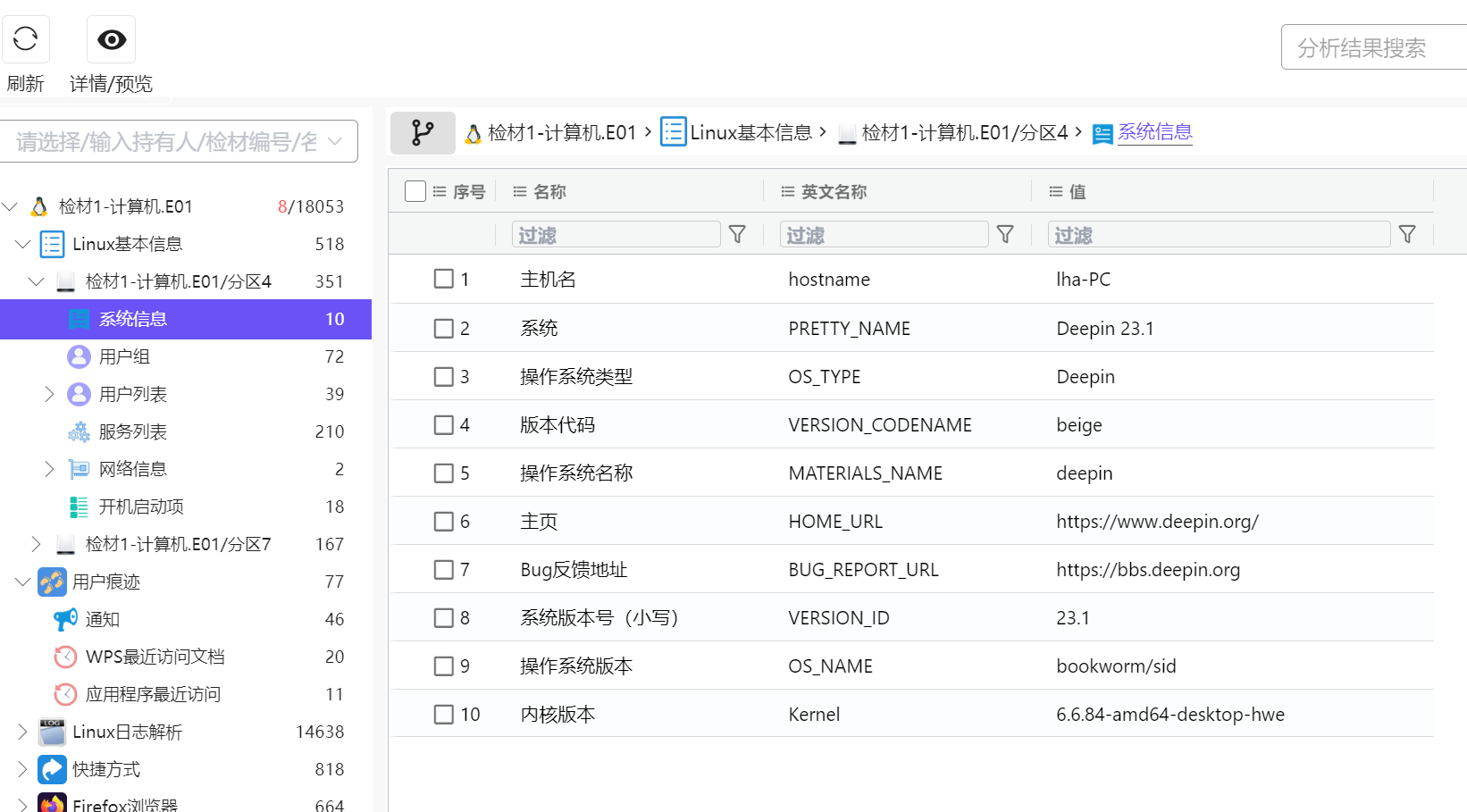Click 通知 megaphone icon

[x=65, y=618]
